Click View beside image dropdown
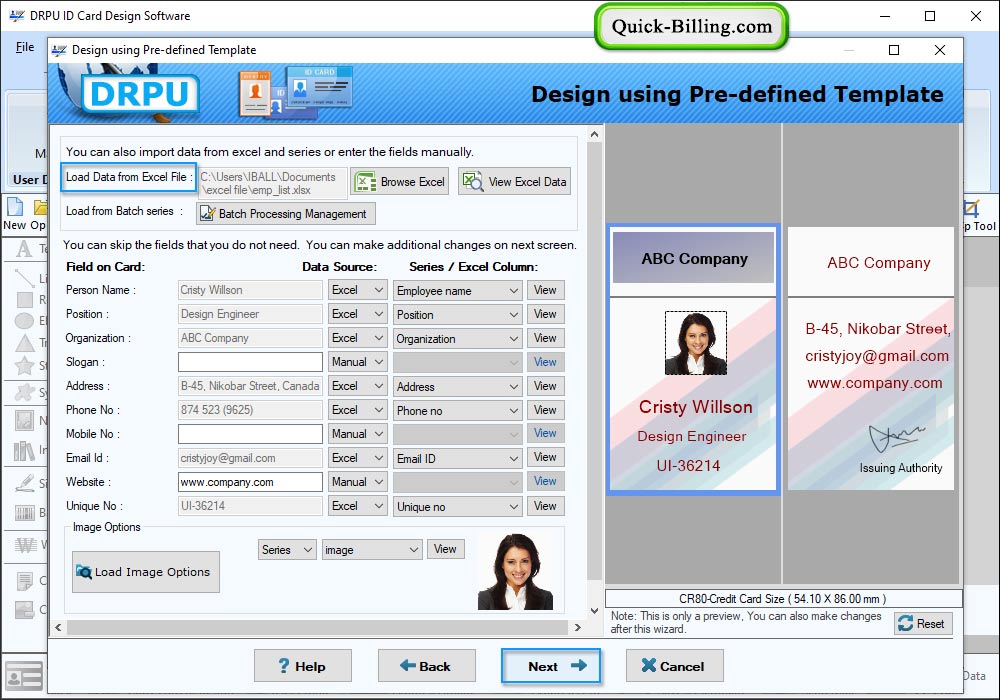1000x700 pixels. [445, 549]
